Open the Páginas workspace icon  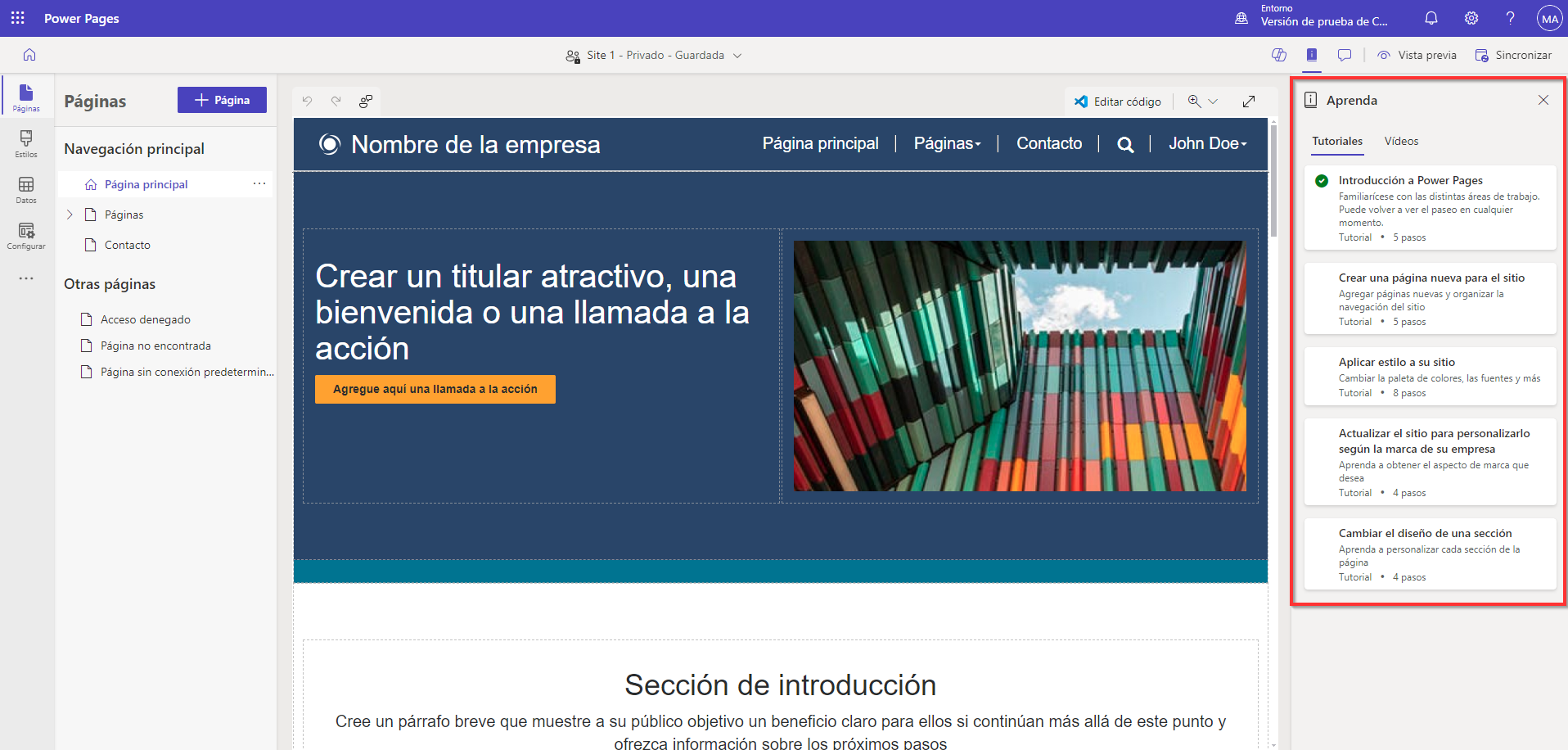pyautogui.click(x=26, y=97)
